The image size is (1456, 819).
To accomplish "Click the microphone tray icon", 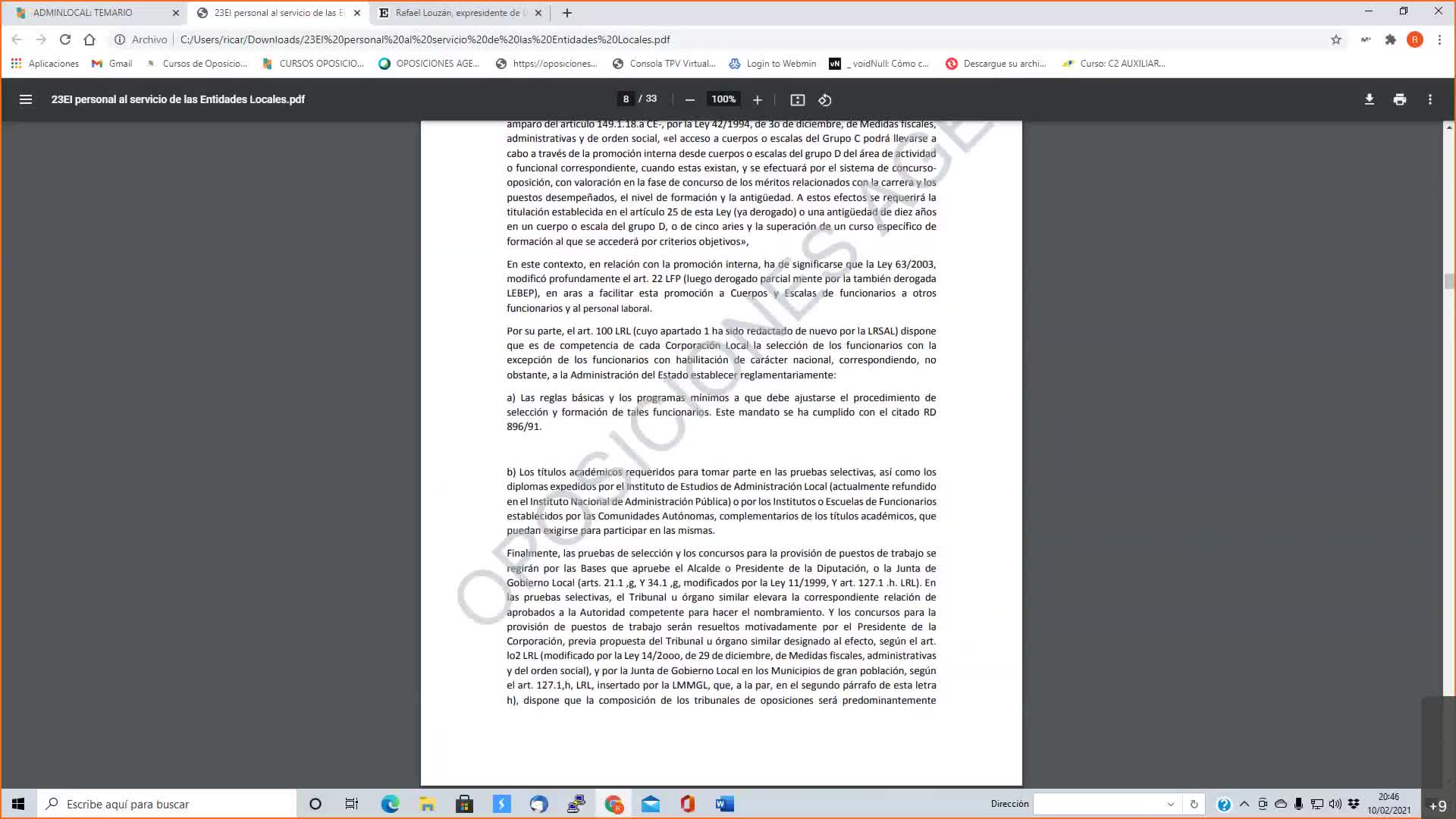I will click(1299, 804).
